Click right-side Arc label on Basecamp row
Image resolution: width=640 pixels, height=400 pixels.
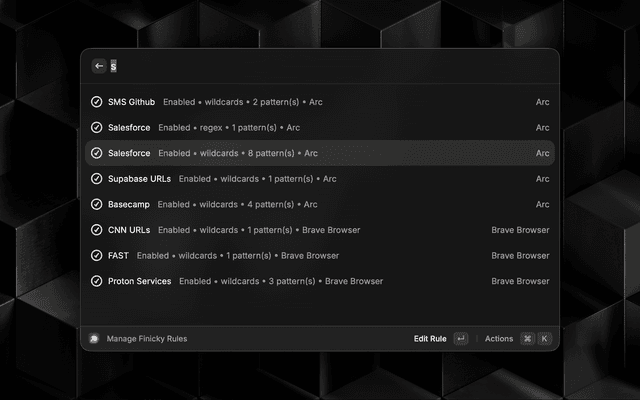[542, 204]
